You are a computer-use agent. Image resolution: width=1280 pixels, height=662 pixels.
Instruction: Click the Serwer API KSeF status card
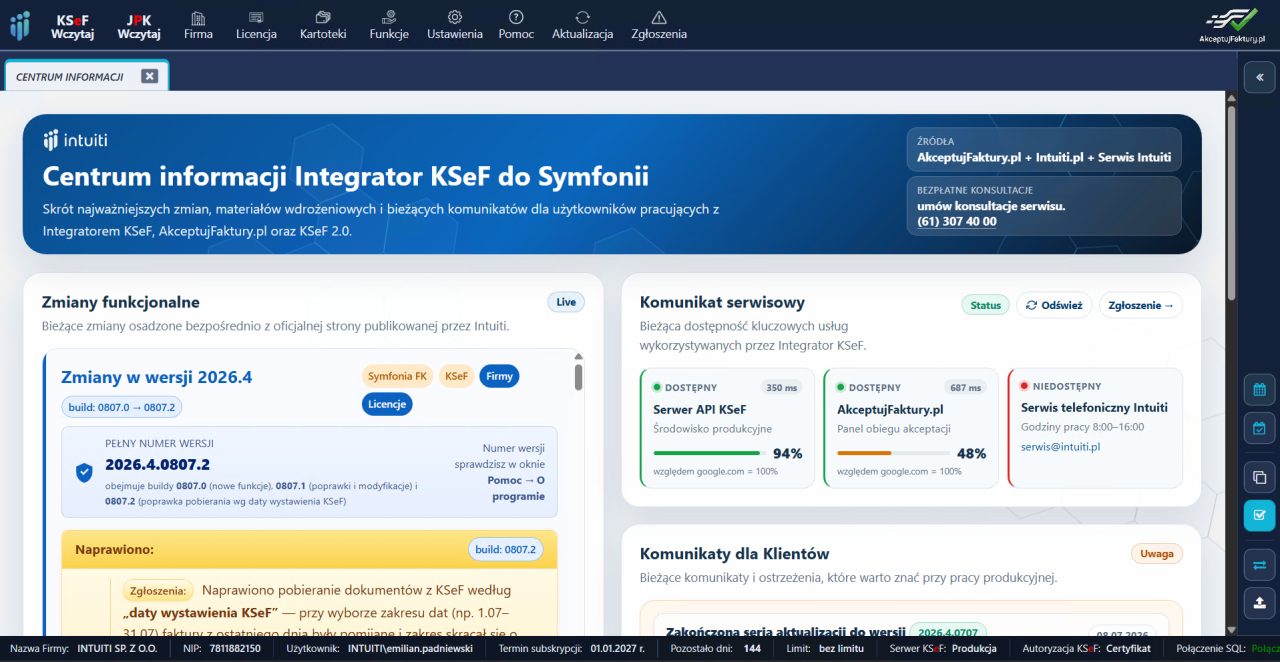point(729,428)
